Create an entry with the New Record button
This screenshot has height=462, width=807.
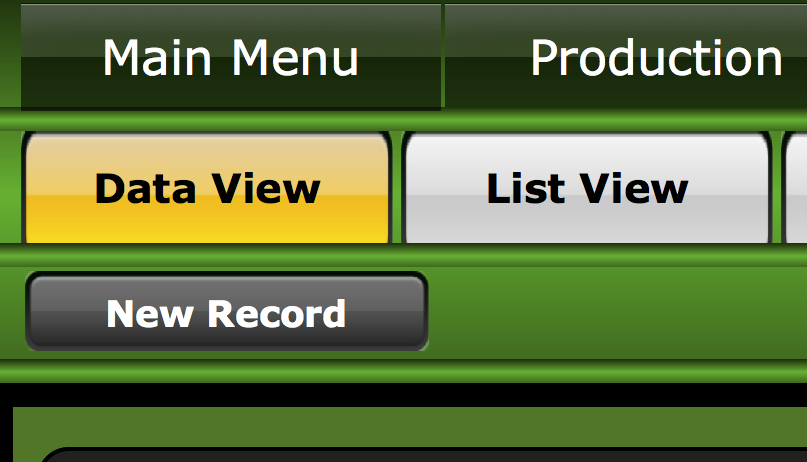(x=226, y=312)
